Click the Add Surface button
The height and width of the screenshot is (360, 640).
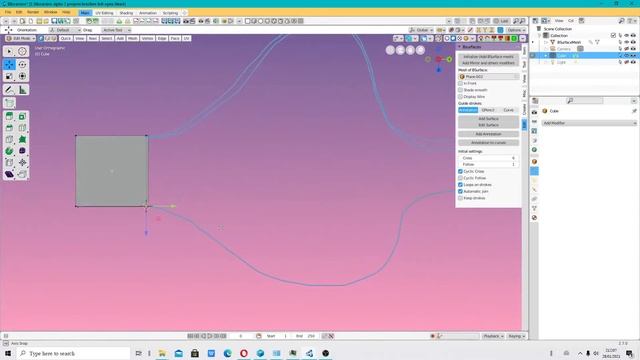pyautogui.click(x=488, y=119)
